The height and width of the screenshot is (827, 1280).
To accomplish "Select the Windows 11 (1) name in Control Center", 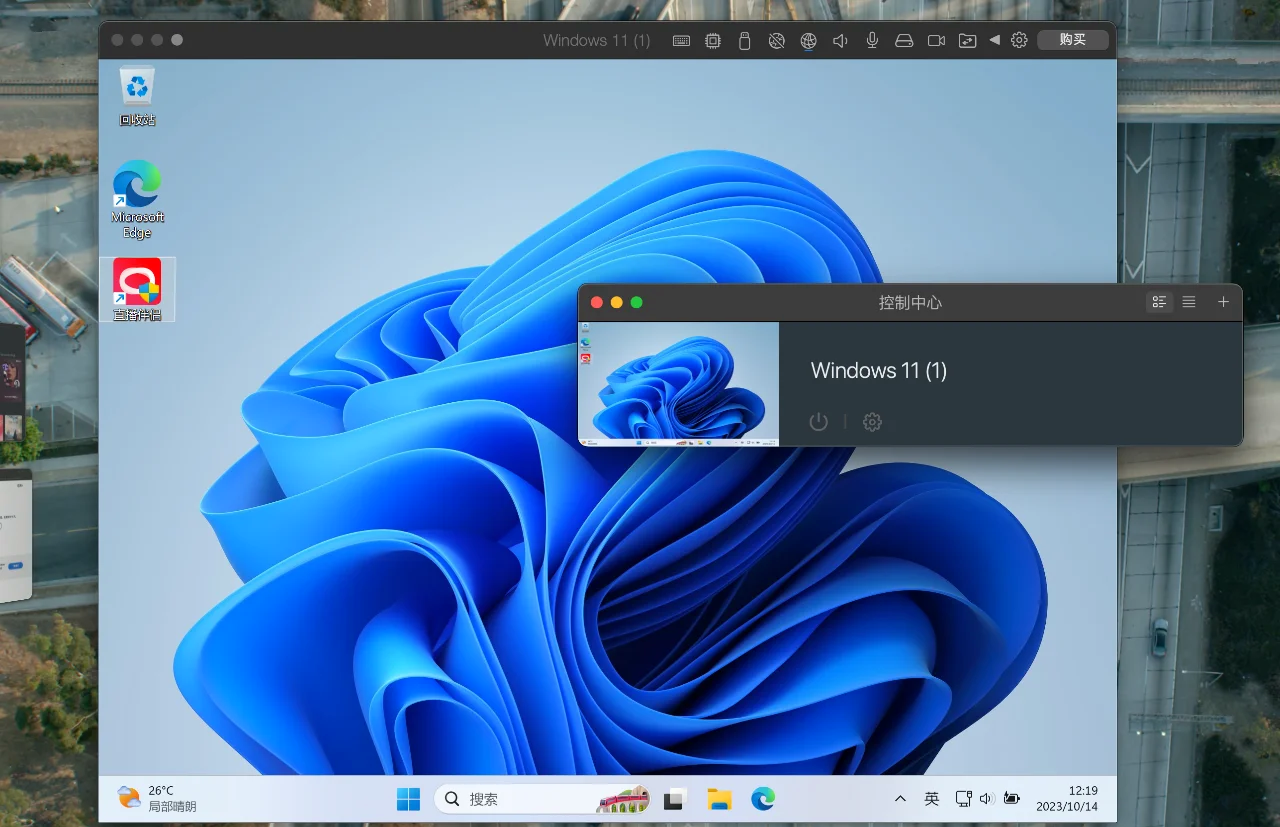I will [879, 370].
